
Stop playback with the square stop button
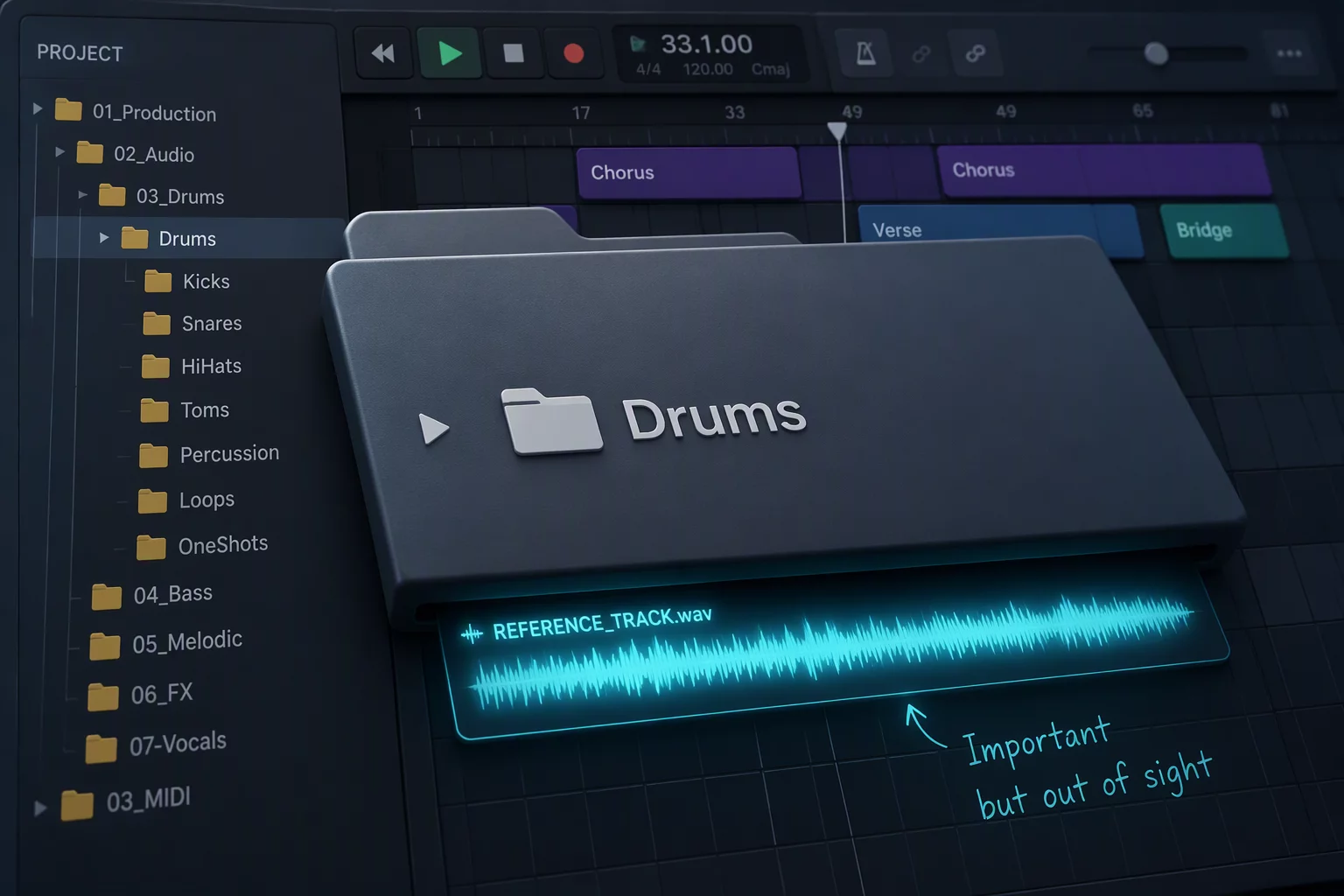(x=514, y=53)
